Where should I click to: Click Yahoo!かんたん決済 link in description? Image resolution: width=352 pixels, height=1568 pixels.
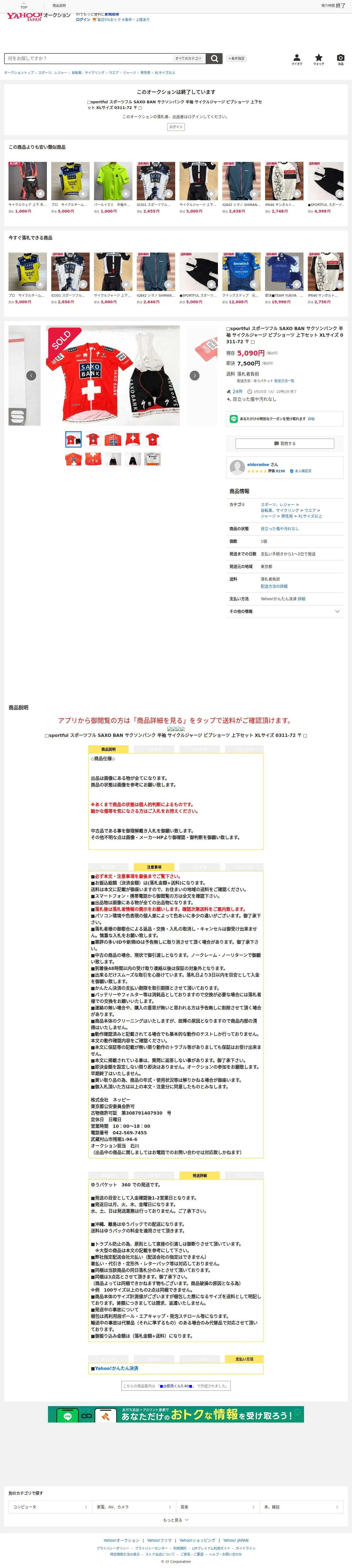point(116,1368)
